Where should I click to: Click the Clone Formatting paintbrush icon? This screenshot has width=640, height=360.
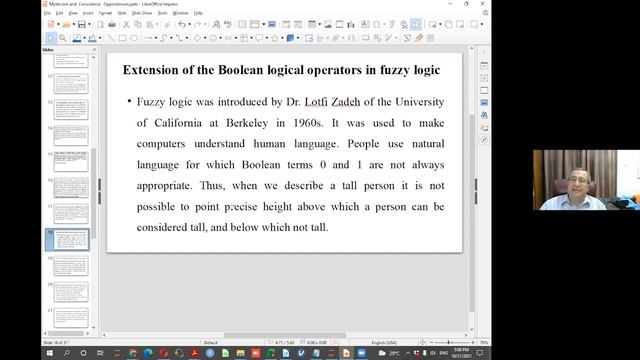click(x=167, y=24)
